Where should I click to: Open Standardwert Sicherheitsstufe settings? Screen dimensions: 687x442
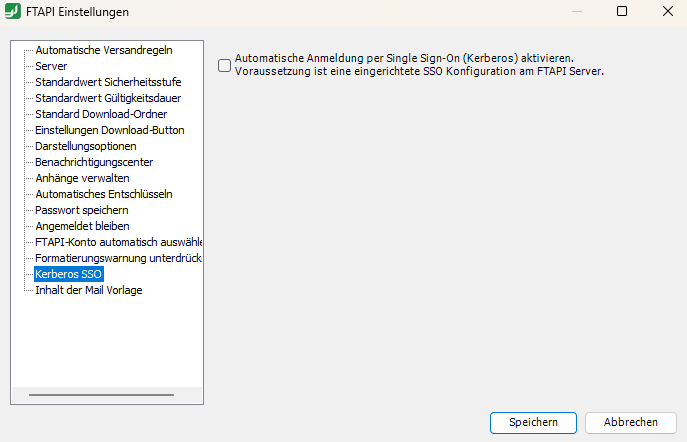click(108, 82)
